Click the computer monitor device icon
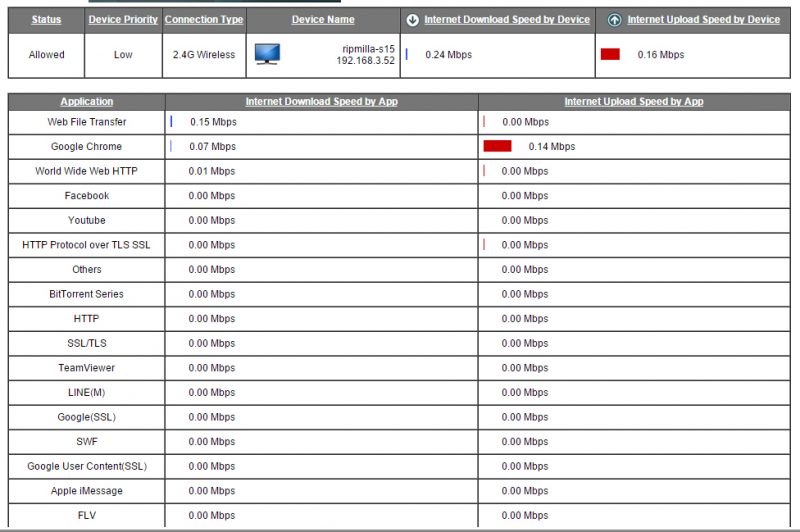800x532 pixels. point(267,54)
